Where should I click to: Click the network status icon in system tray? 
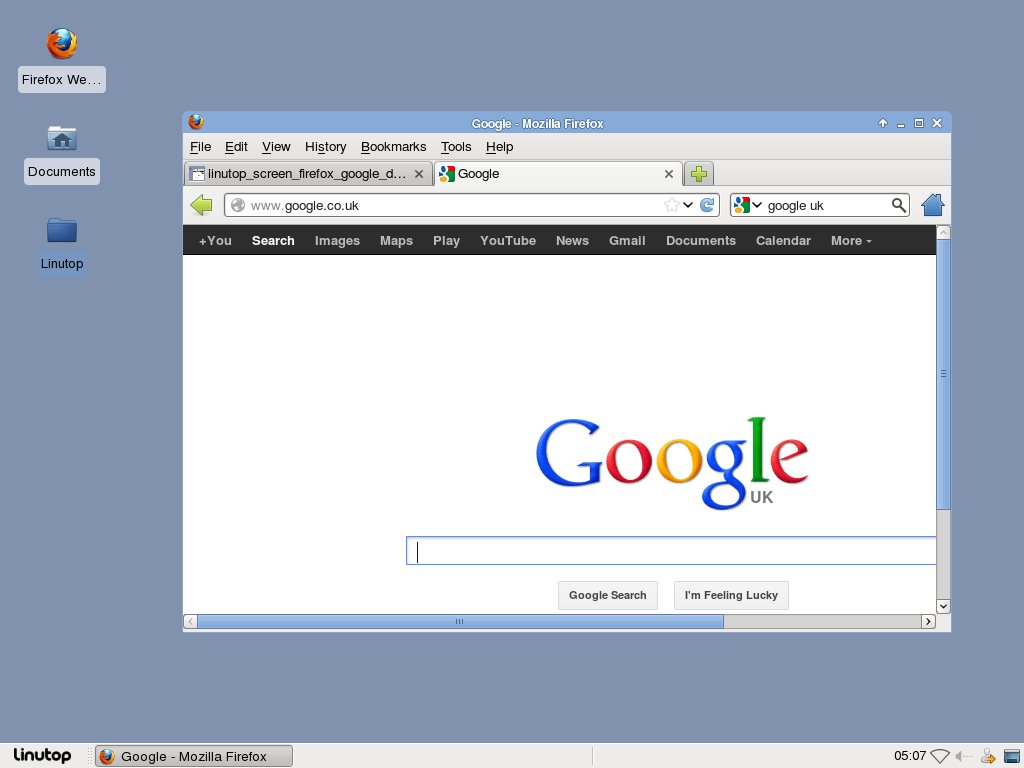point(940,756)
